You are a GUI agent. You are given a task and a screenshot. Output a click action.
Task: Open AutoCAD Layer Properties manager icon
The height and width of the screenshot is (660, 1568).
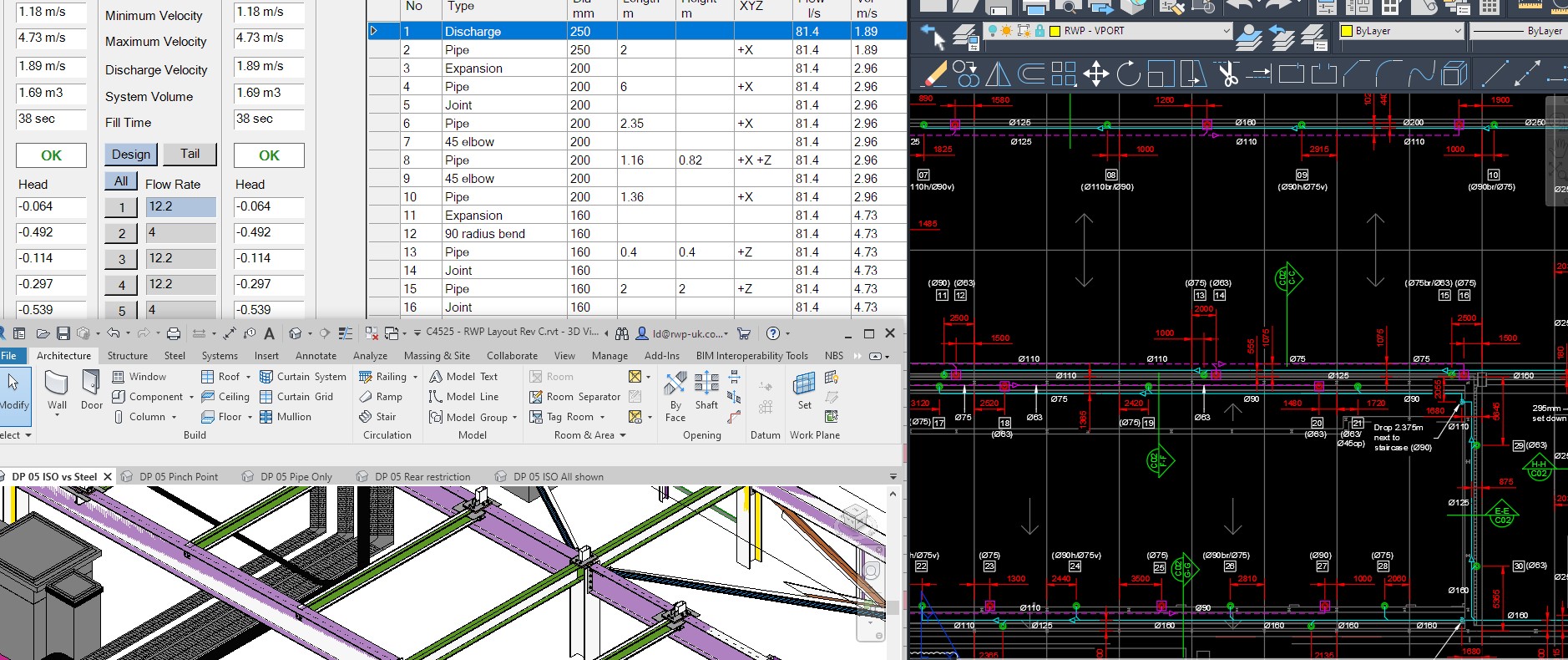[x=966, y=37]
